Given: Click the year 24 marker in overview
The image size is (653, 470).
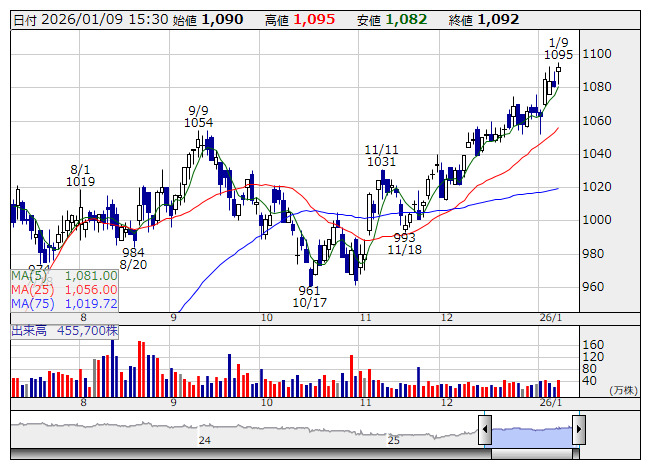Looking at the screenshot, I should [x=204, y=440].
